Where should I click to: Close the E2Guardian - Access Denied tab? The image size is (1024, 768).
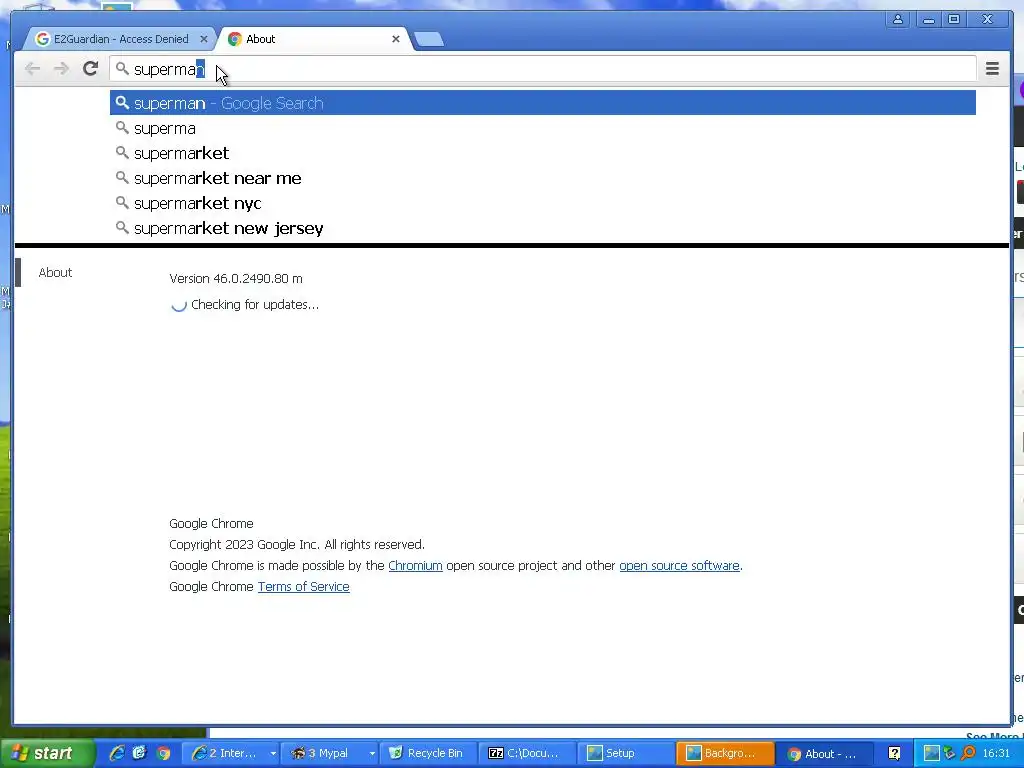204,39
